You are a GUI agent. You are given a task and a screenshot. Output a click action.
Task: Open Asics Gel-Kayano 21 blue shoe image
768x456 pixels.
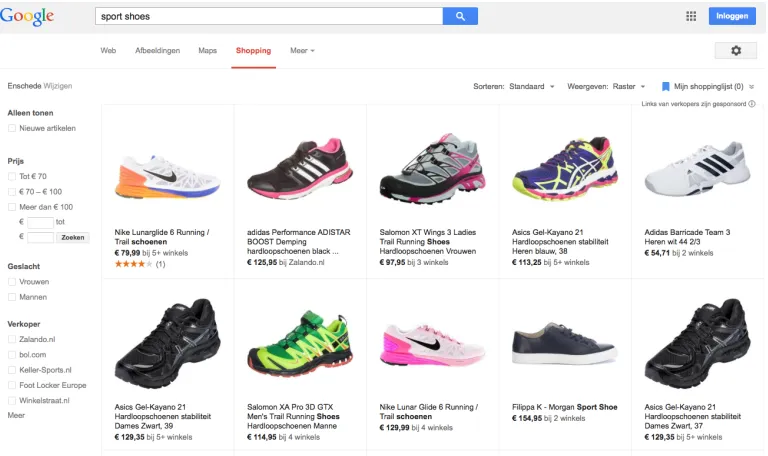565,168
